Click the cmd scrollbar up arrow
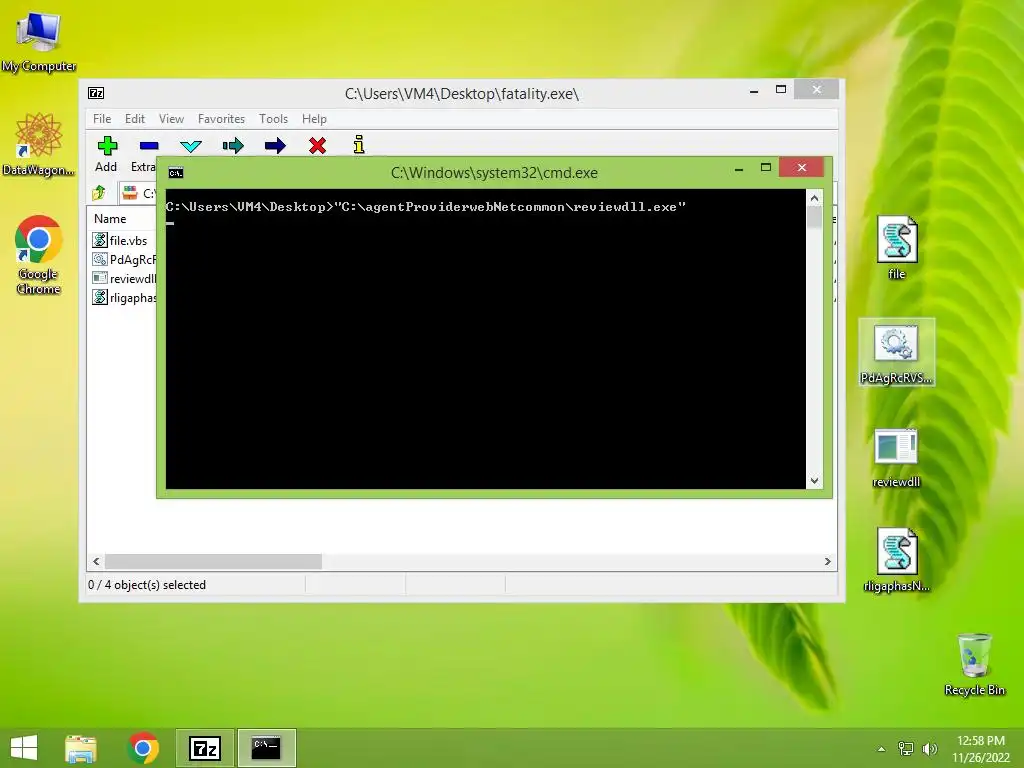1024x768 pixels. point(814,198)
